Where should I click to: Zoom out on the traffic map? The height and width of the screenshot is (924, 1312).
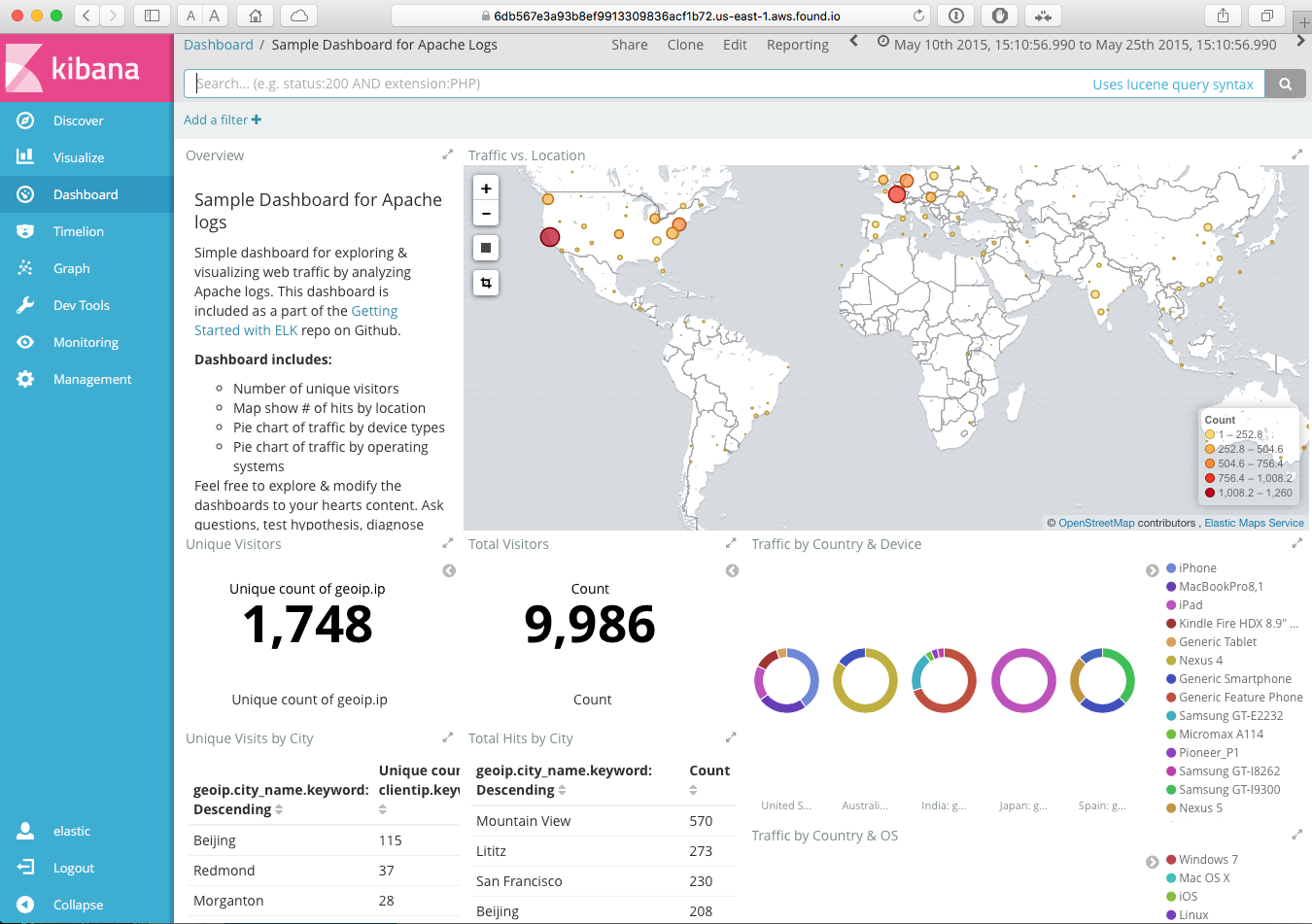(486, 213)
